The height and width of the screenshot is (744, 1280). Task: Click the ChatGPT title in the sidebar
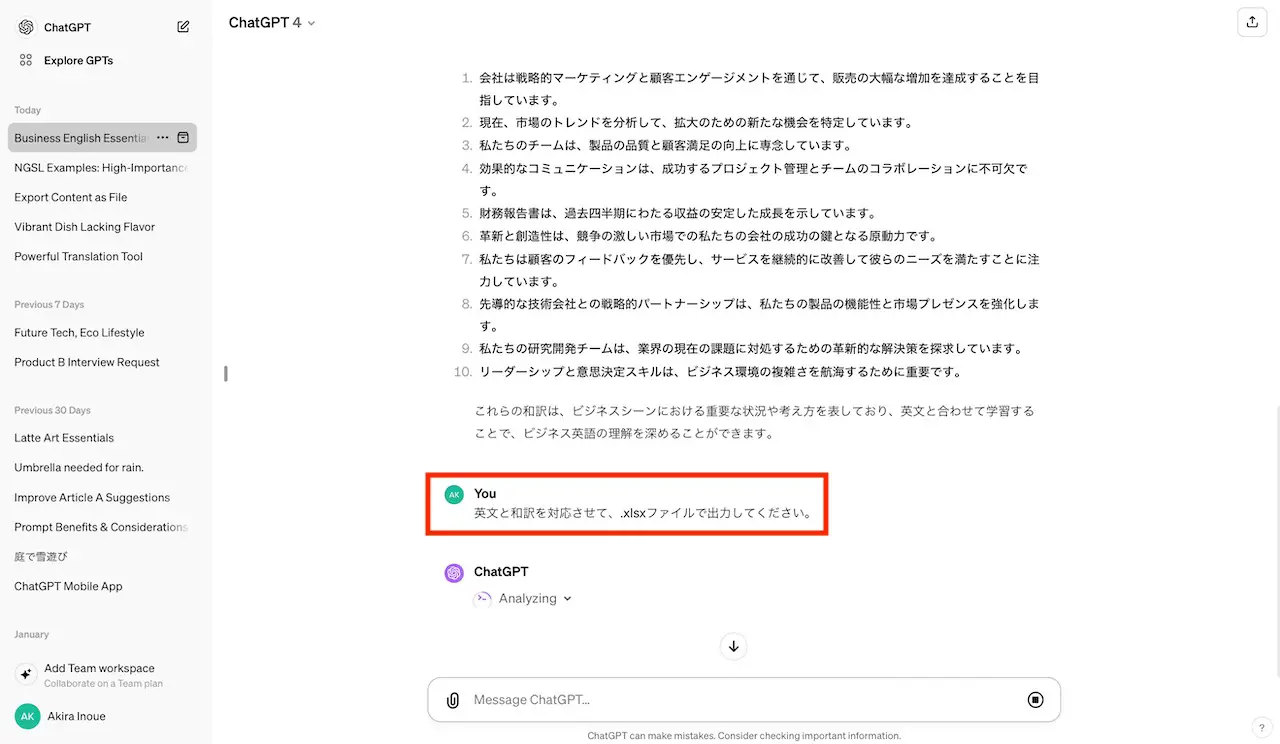tap(67, 27)
